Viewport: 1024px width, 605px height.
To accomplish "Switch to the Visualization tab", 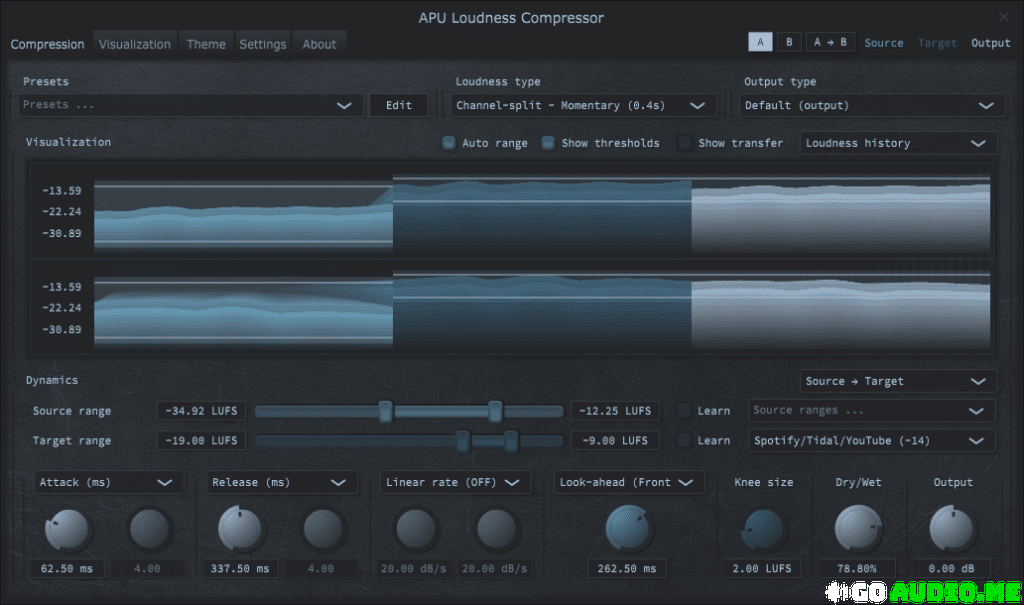I will pyautogui.click(x=134, y=43).
